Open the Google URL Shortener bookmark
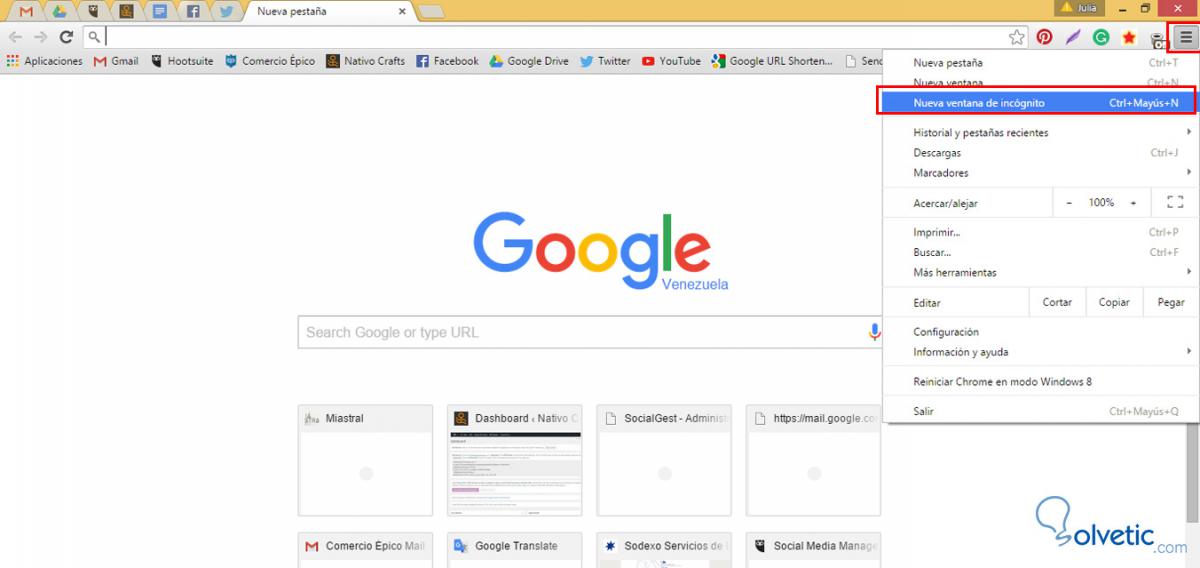This screenshot has width=1200, height=568. pos(772,61)
